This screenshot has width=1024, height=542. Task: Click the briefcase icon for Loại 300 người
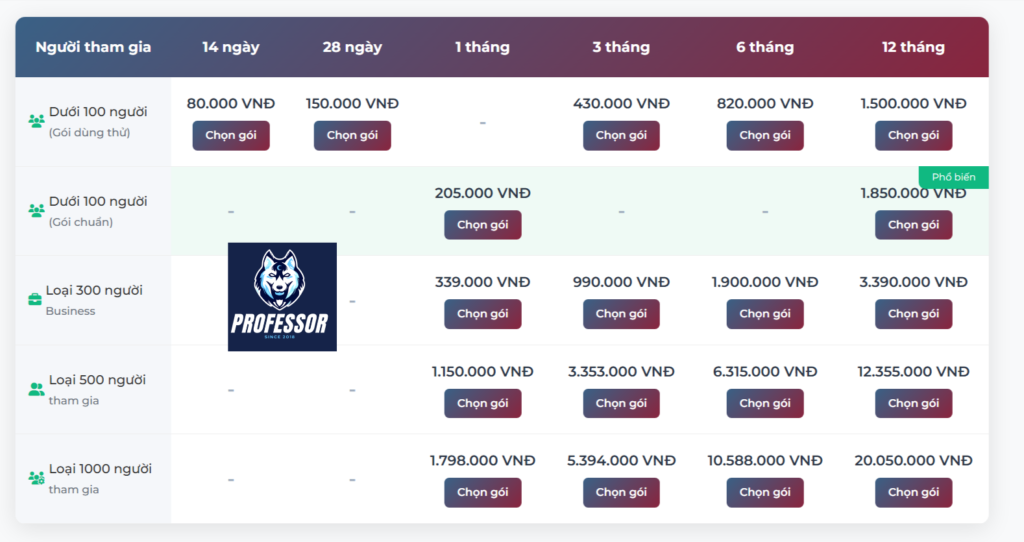coord(35,299)
